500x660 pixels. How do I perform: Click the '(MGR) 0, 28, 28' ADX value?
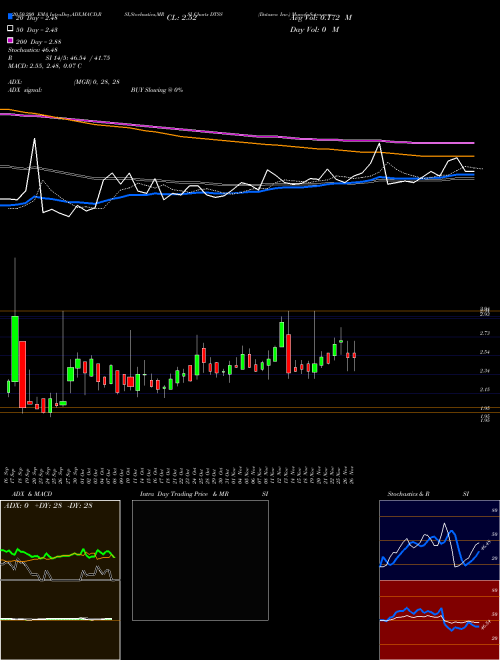pos(97,82)
